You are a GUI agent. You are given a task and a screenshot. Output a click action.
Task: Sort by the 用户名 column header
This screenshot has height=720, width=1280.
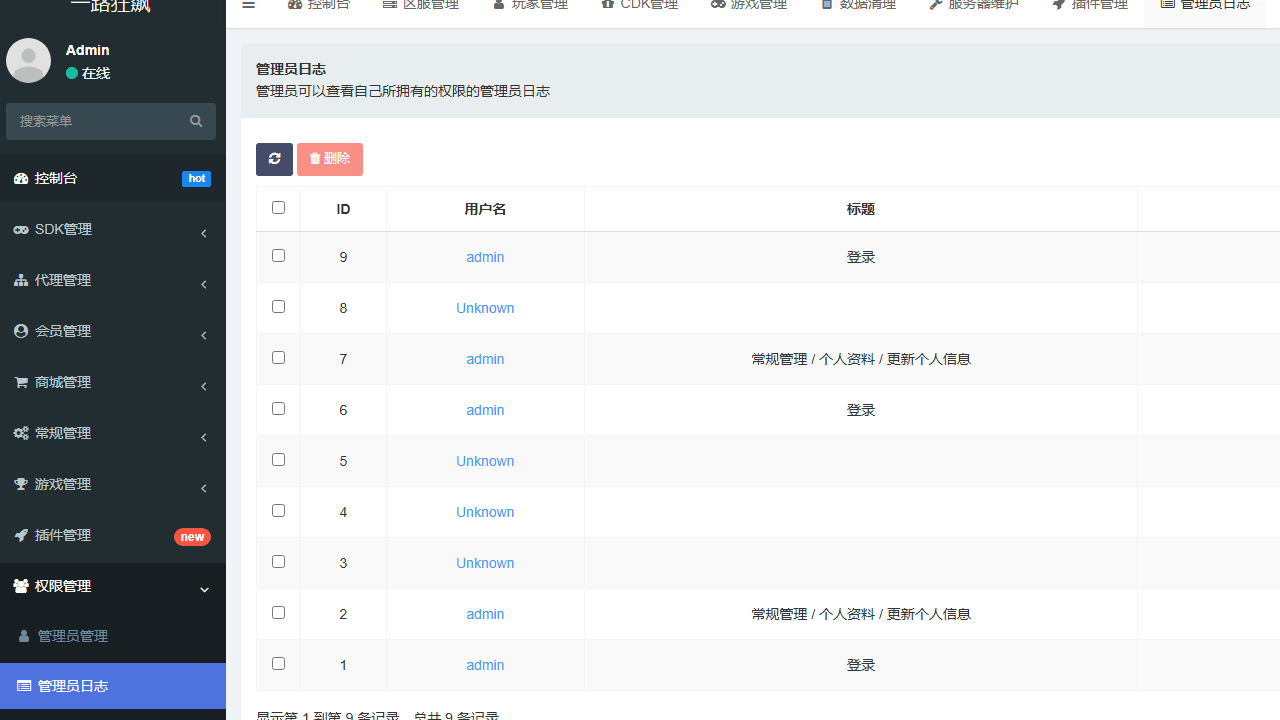[x=485, y=209]
